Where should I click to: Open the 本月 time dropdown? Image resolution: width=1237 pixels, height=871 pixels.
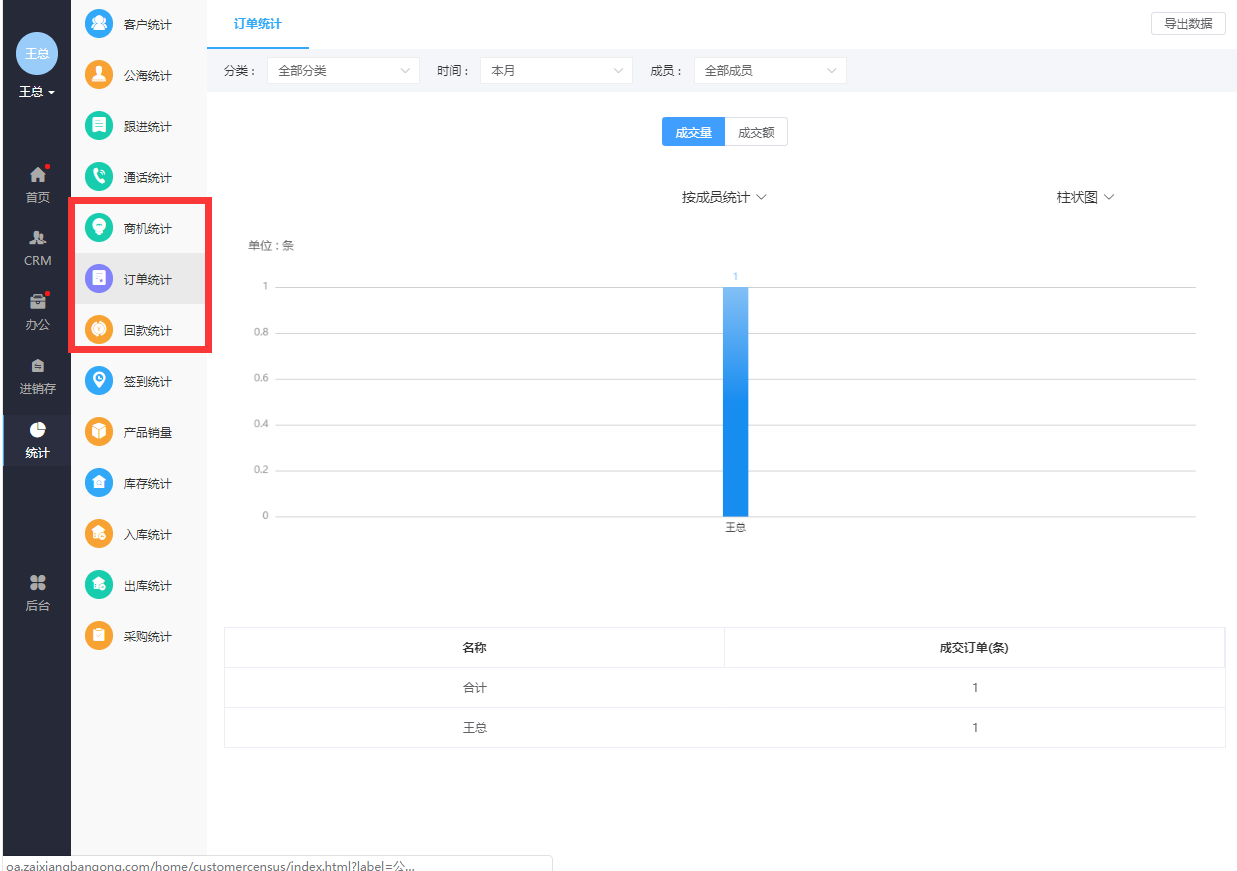(x=556, y=71)
